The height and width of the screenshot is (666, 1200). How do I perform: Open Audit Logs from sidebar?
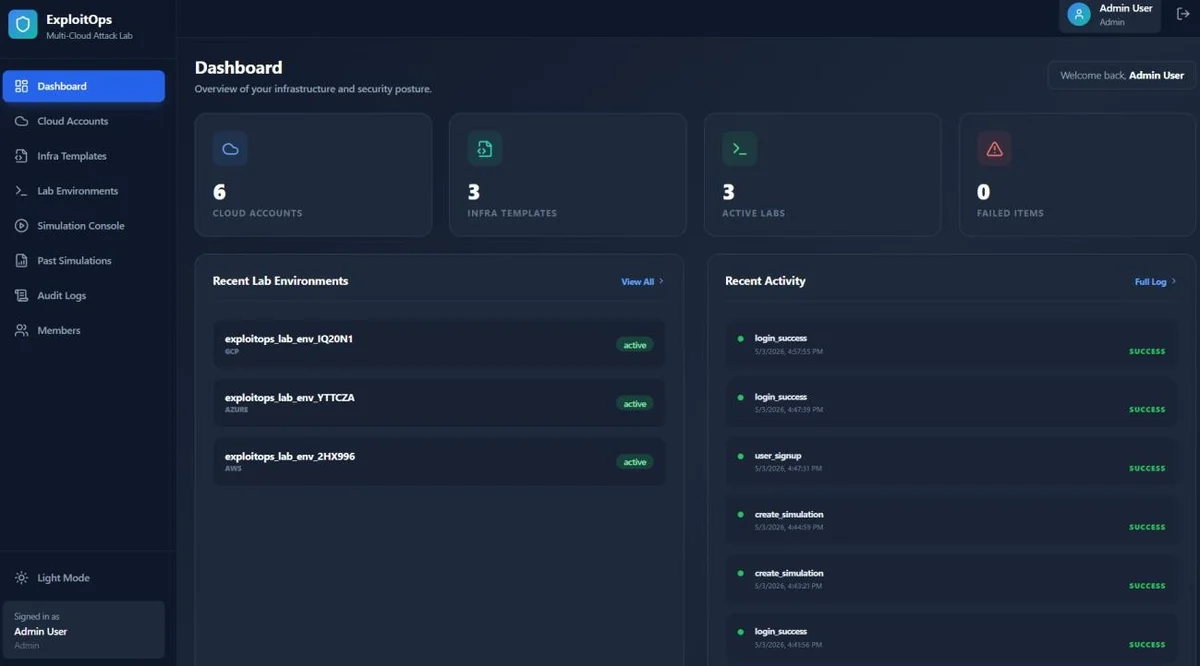[x=84, y=296]
